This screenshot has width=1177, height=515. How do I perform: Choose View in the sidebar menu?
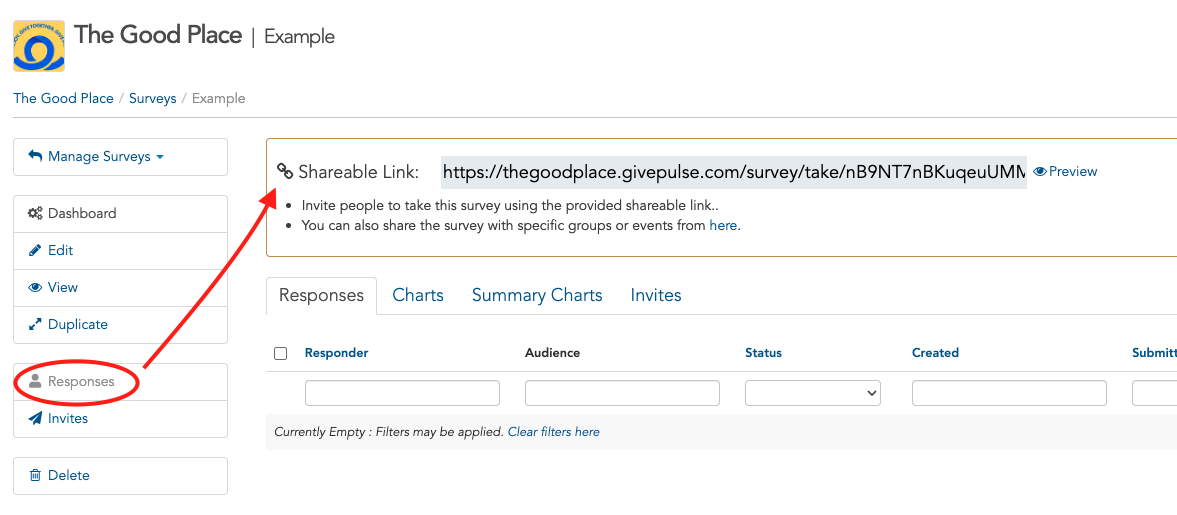(120, 288)
